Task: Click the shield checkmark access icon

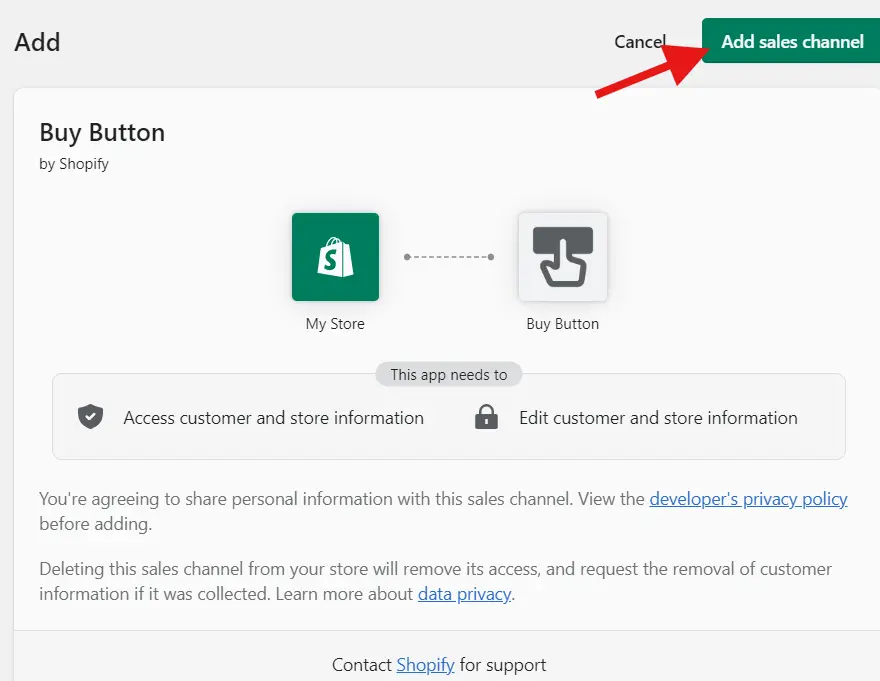Action: tap(90, 417)
